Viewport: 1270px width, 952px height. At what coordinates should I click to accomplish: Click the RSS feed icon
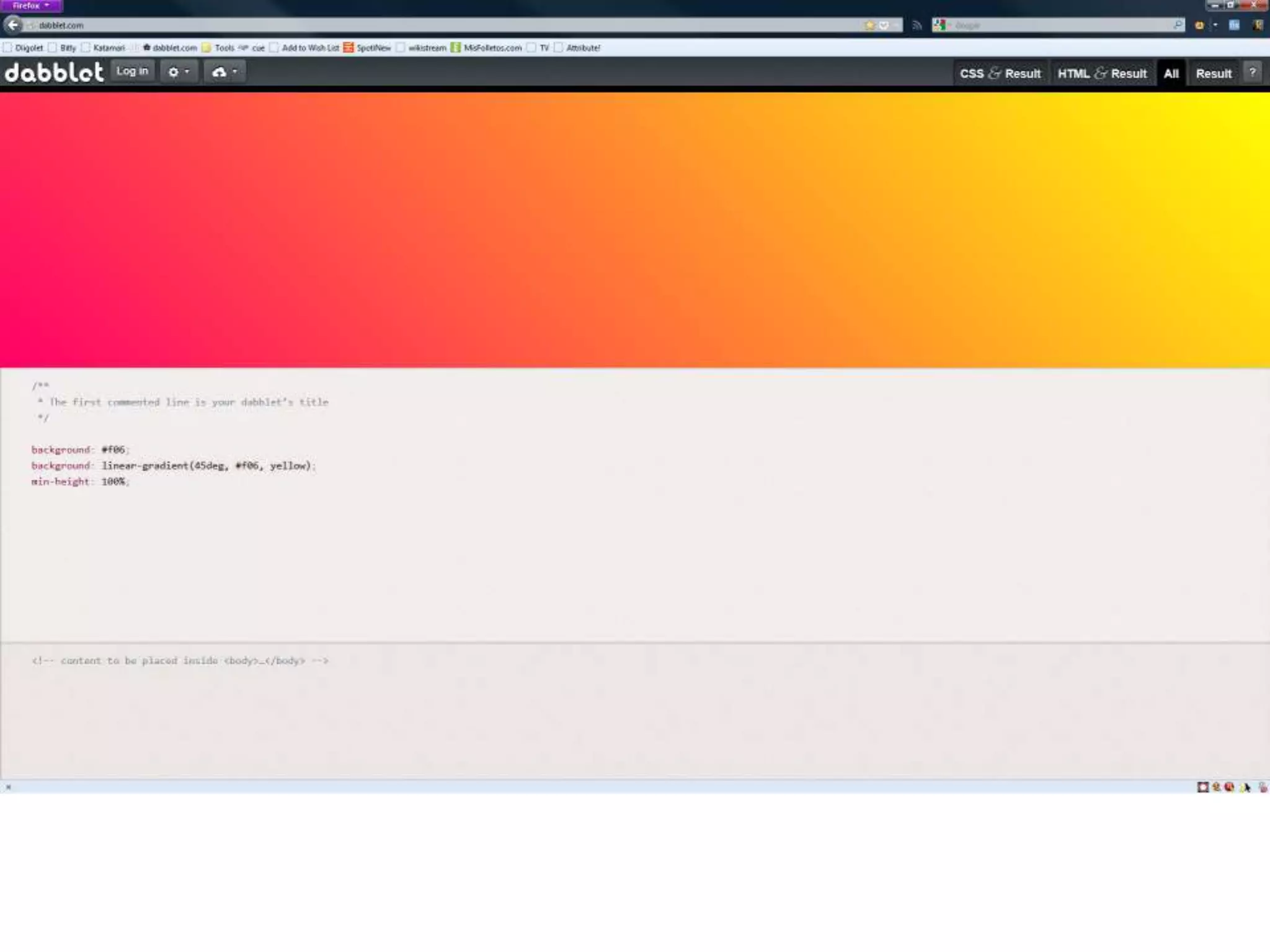coord(917,25)
